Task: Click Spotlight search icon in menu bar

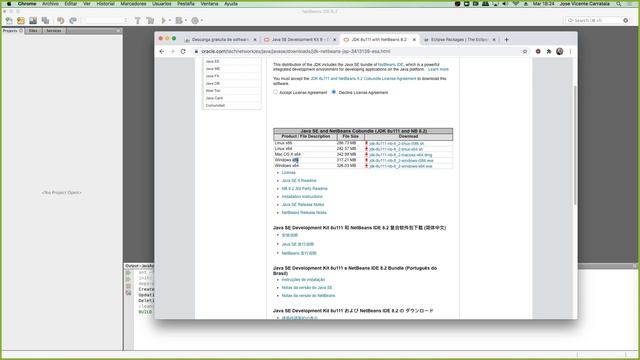Action: pos(619,4)
